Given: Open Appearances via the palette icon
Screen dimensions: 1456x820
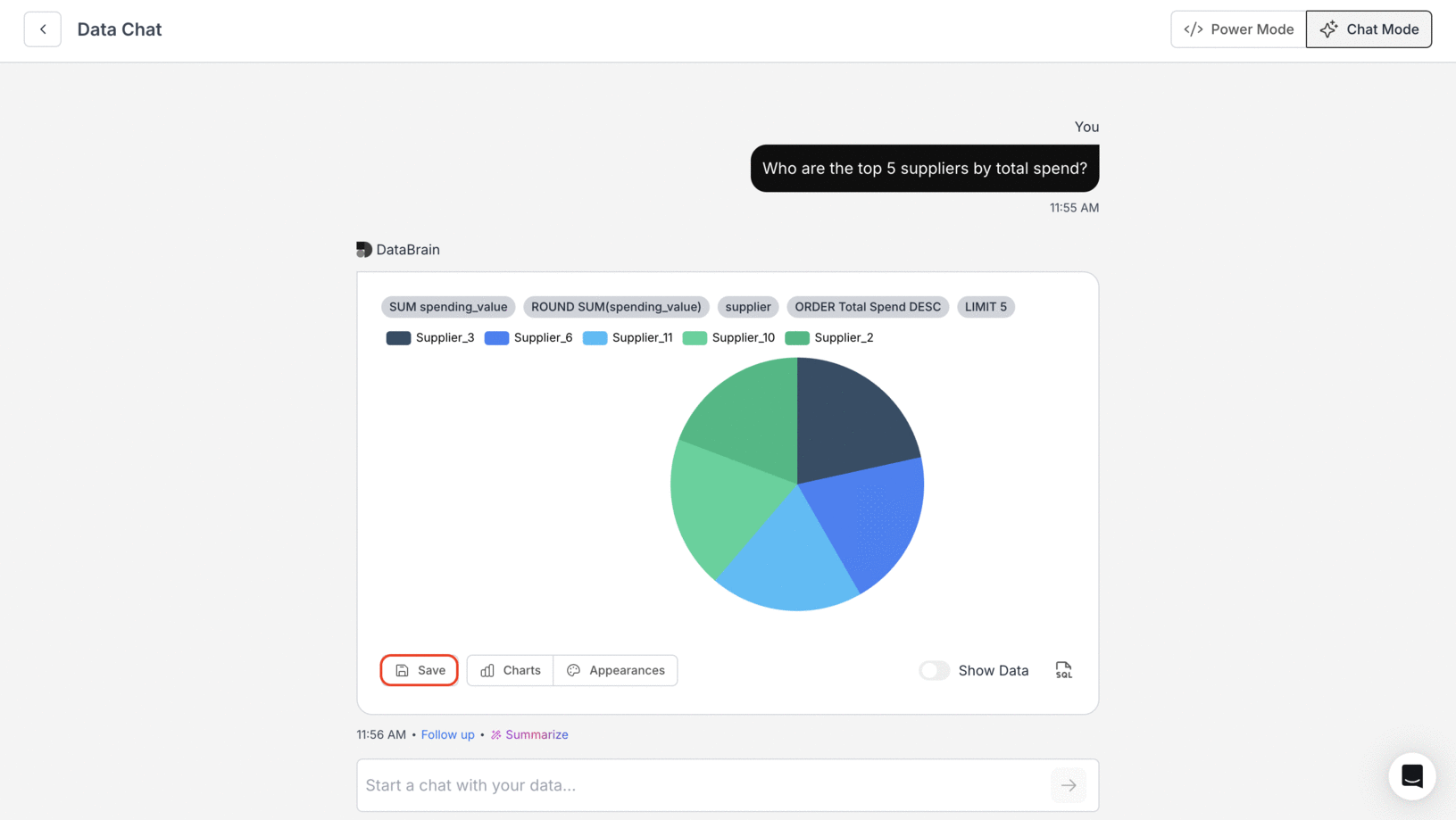Looking at the screenshot, I should 574,670.
